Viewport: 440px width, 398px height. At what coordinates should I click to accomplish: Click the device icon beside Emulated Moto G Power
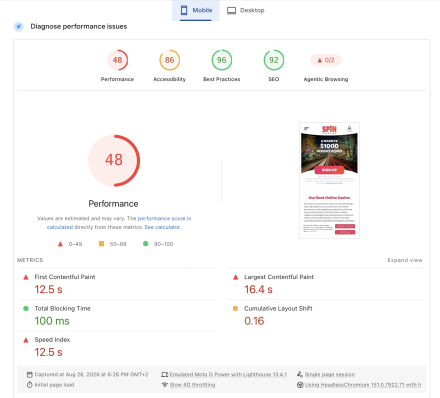click(165, 375)
